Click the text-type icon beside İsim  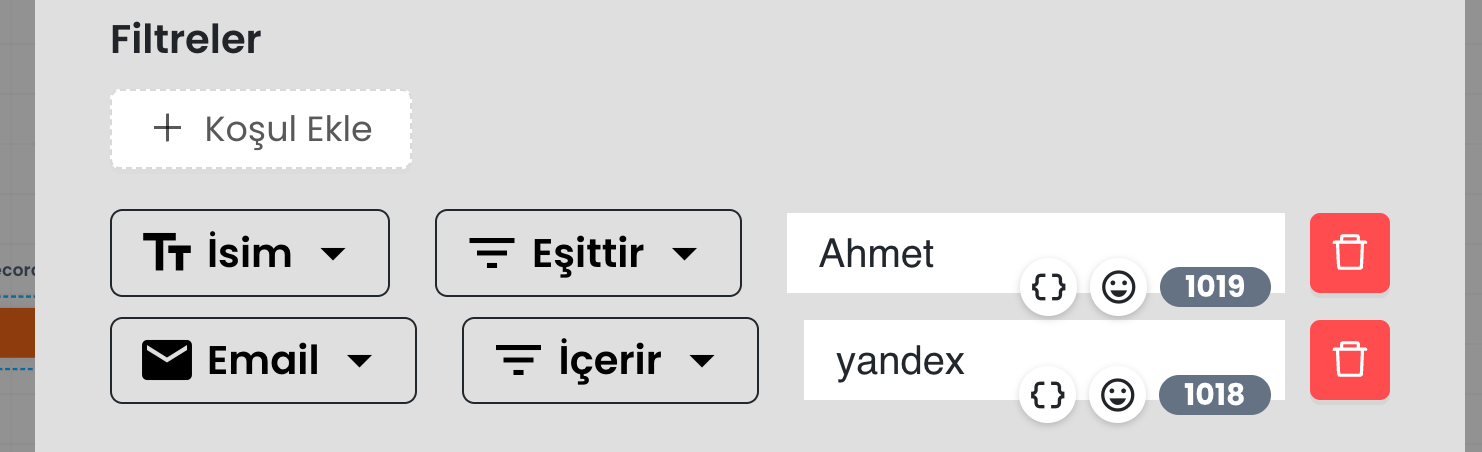166,253
